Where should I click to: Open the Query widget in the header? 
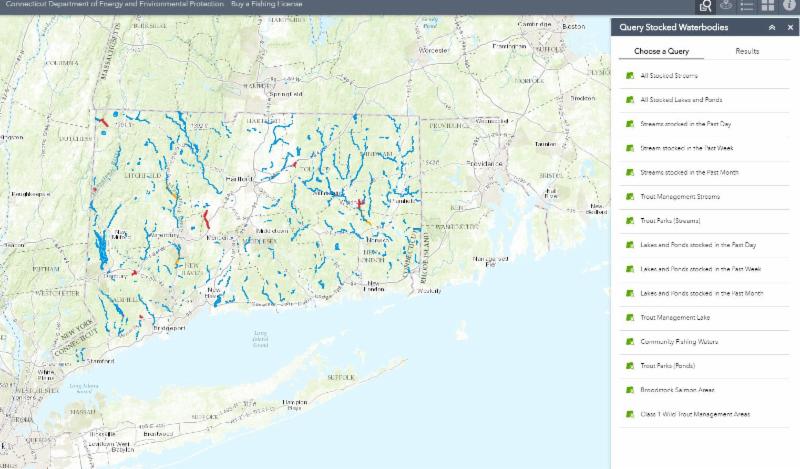[x=706, y=6]
